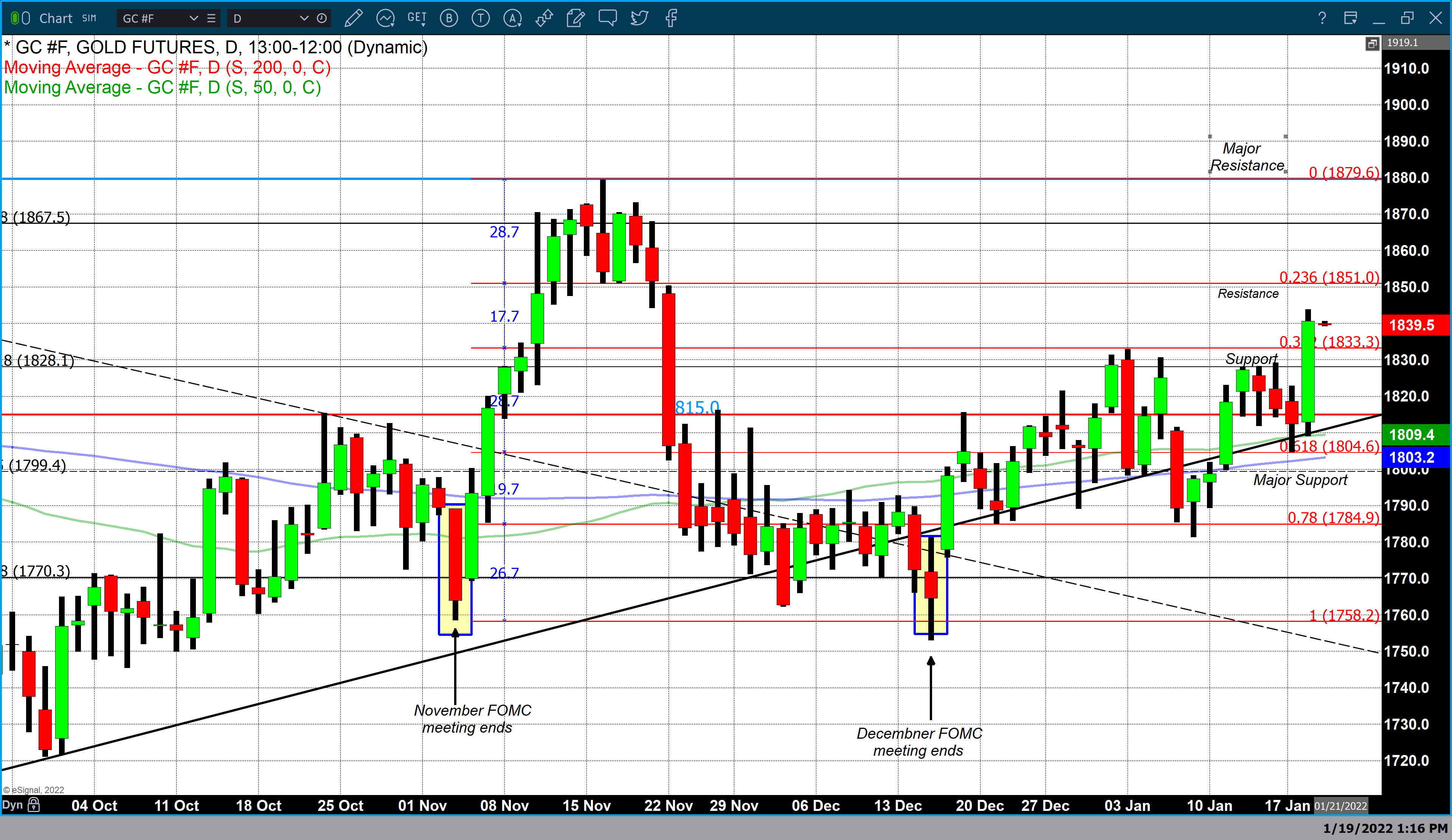Open symbol list hamburger menu
The width and height of the screenshot is (1452, 840).
point(211,19)
